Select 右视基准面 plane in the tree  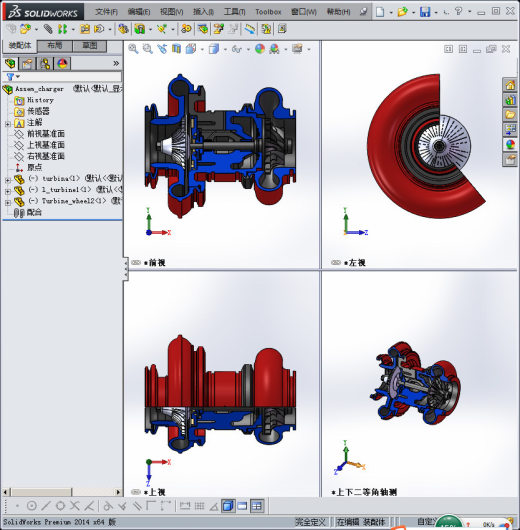tap(46, 156)
